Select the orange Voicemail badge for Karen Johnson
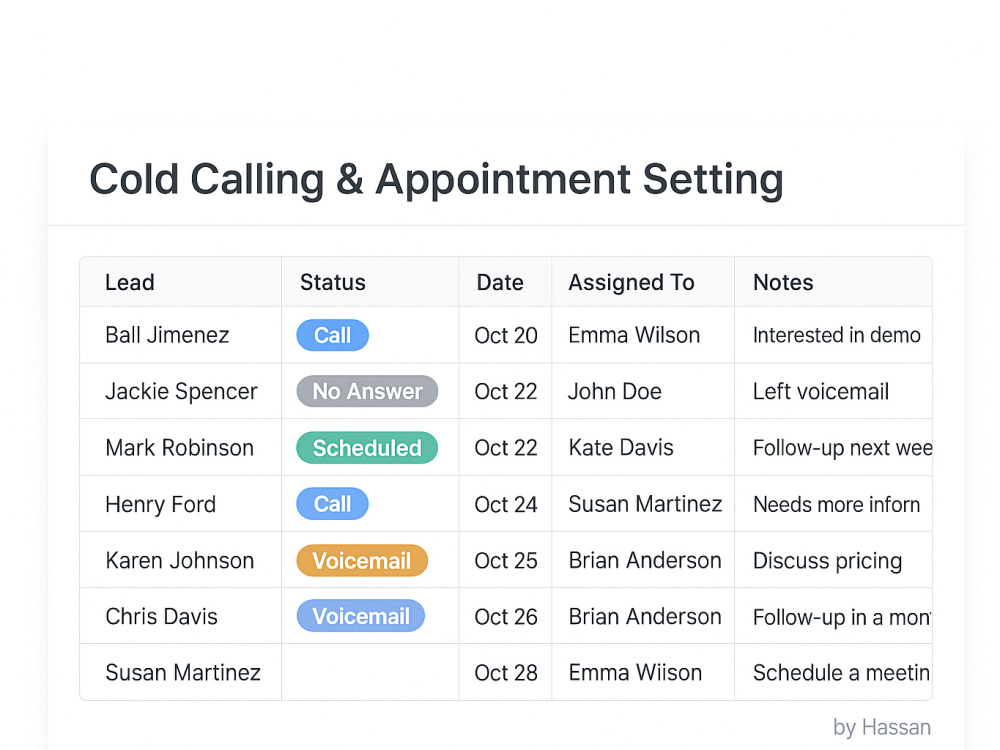 click(x=362, y=561)
